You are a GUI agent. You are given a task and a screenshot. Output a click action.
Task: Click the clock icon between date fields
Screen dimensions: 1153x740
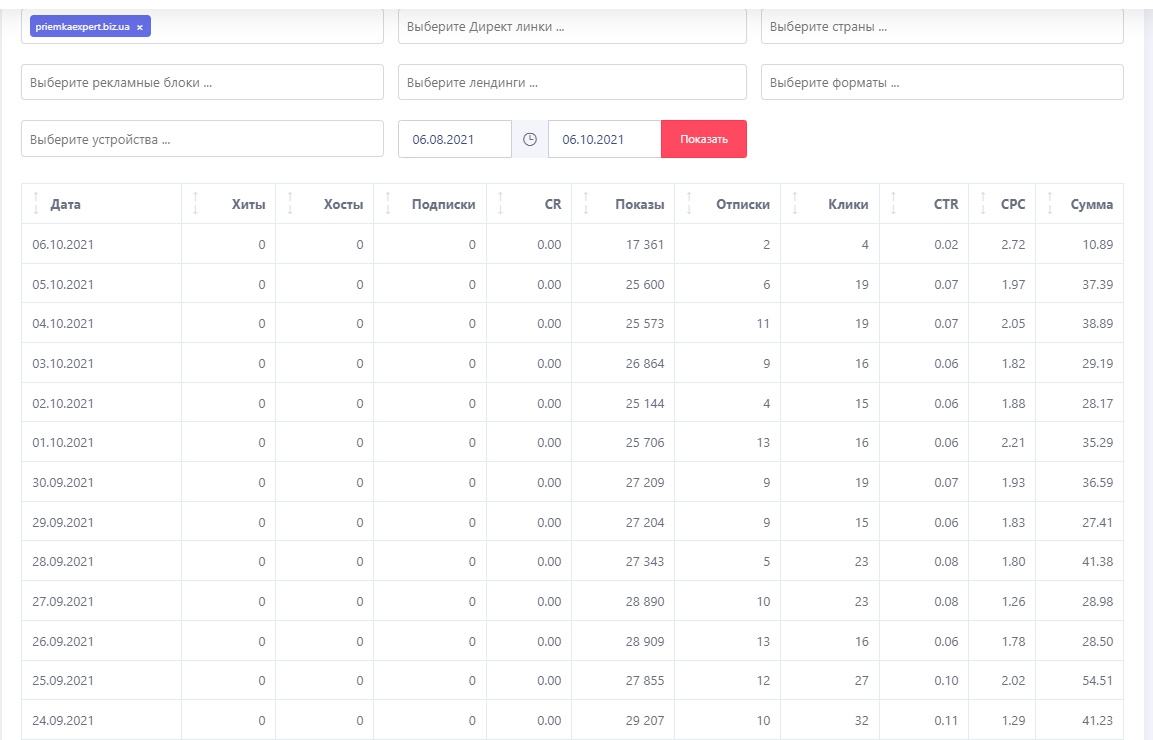530,139
